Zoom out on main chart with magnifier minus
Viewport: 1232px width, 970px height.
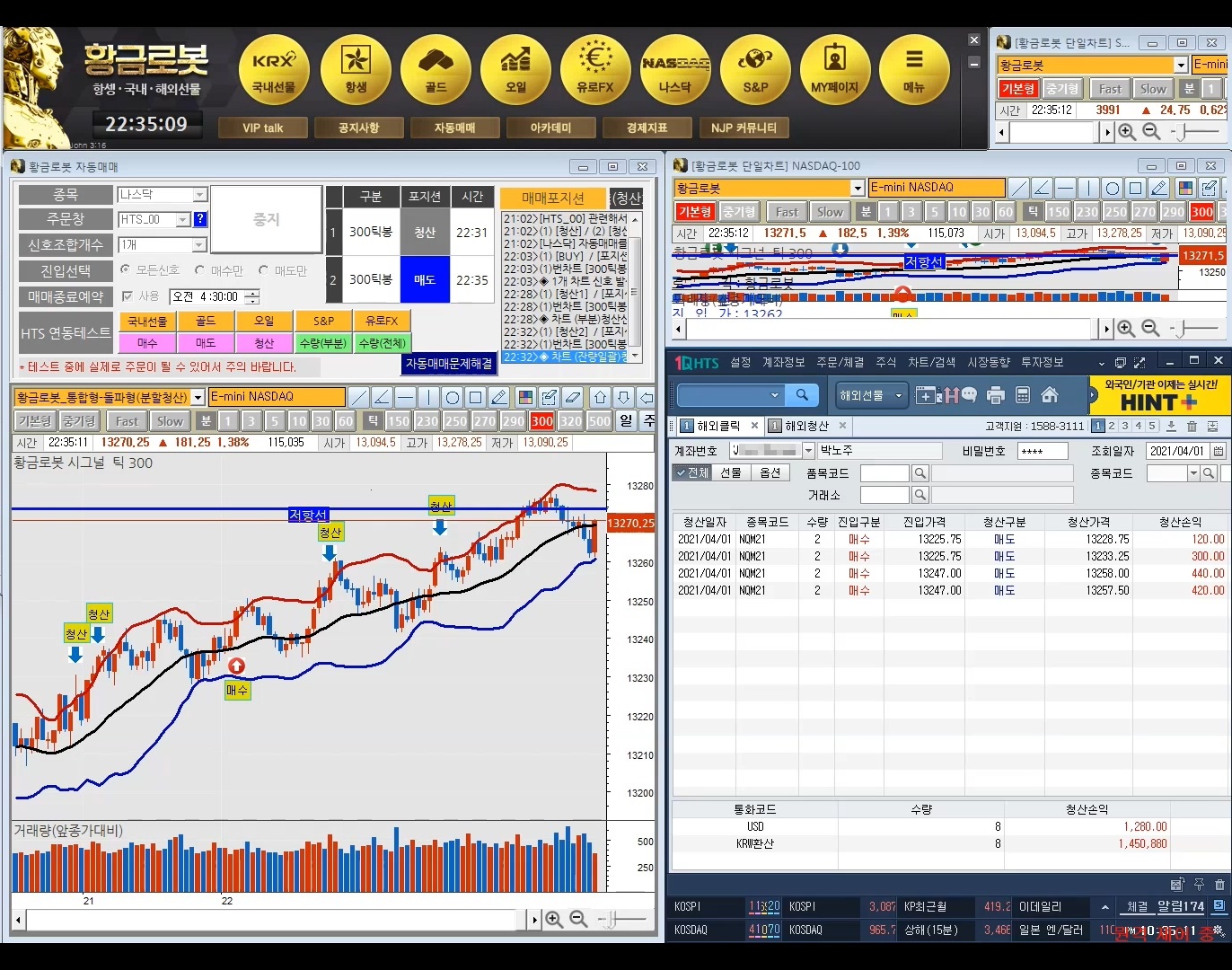[x=578, y=919]
